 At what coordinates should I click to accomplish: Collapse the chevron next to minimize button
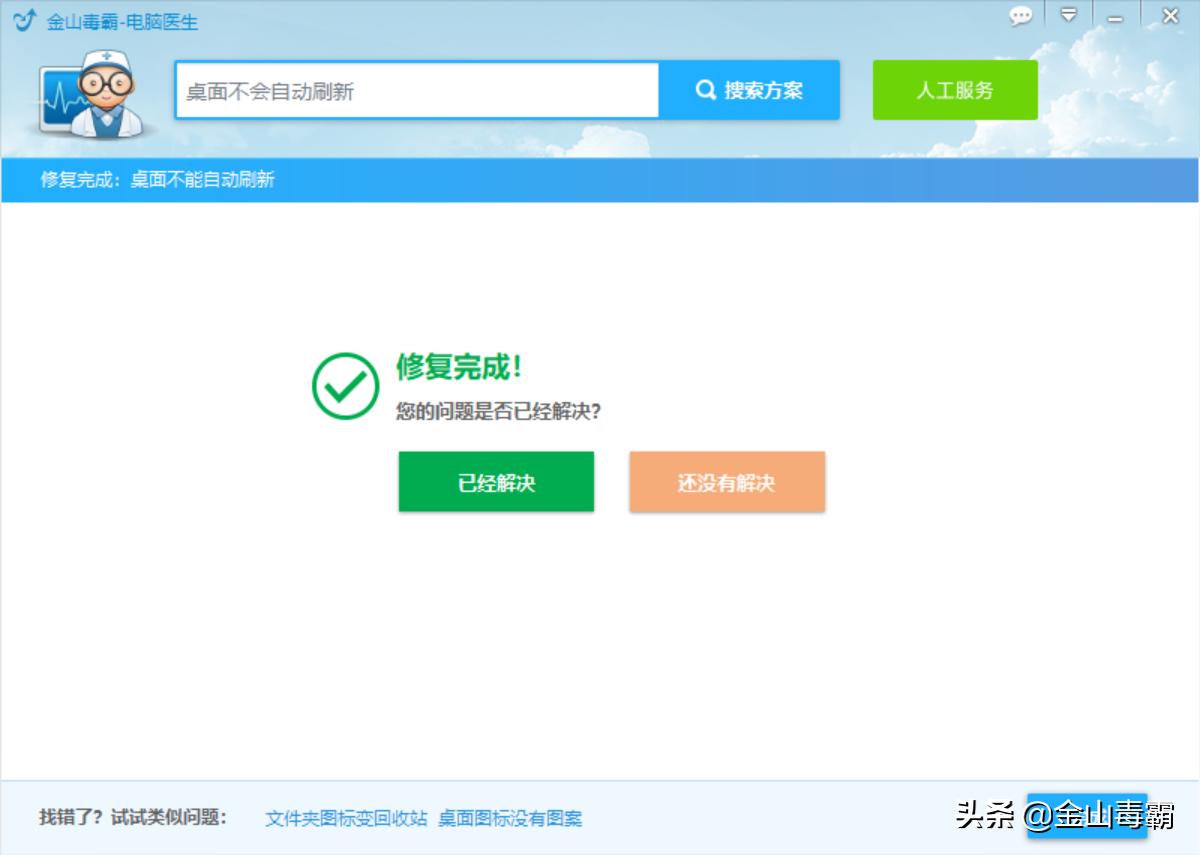[x=1070, y=16]
